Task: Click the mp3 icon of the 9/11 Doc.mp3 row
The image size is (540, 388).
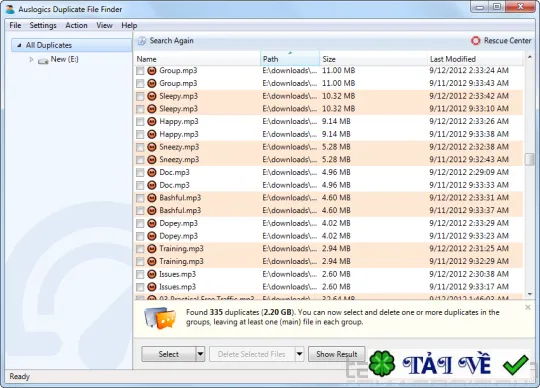Action: (152, 185)
